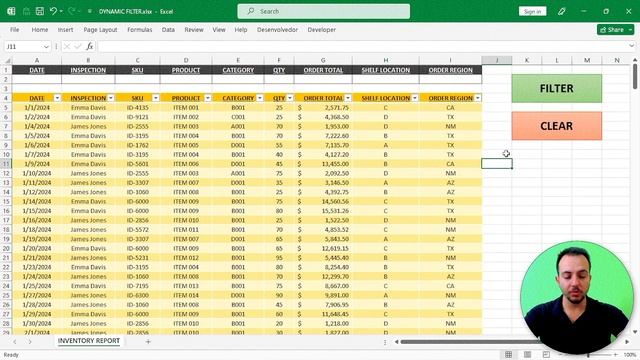Open the Desenvolvedor tab
Screen dimensions: 640x360
pyautogui.click(x=278, y=30)
